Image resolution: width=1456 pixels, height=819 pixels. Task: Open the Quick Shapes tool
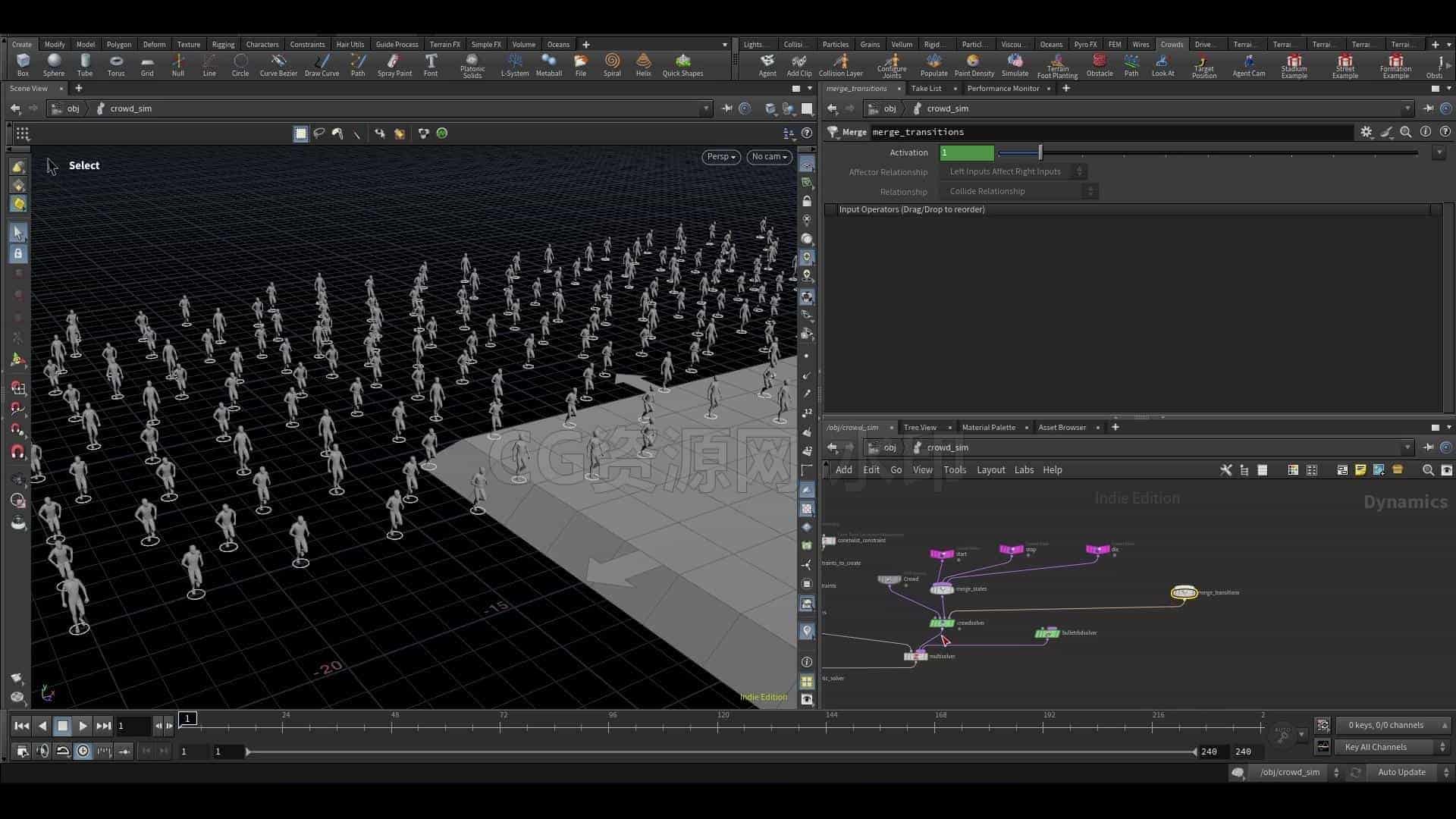tap(682, 64)
